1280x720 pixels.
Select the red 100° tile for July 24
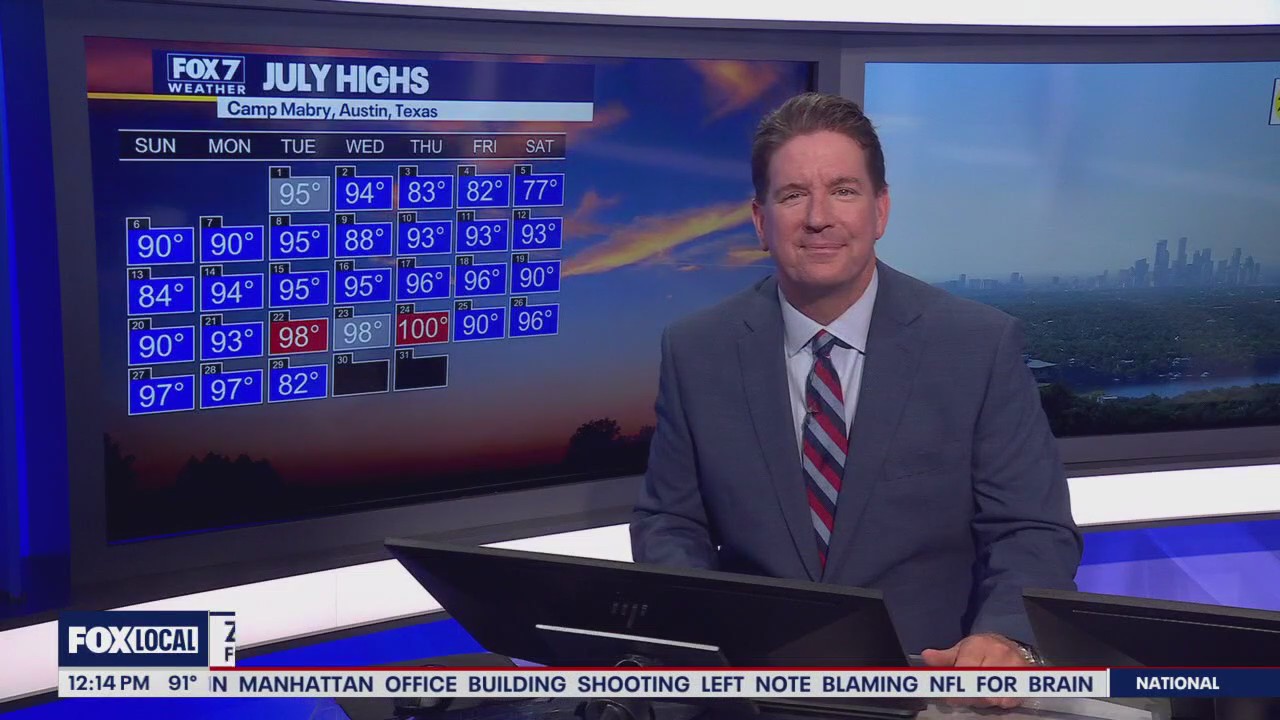422,327
